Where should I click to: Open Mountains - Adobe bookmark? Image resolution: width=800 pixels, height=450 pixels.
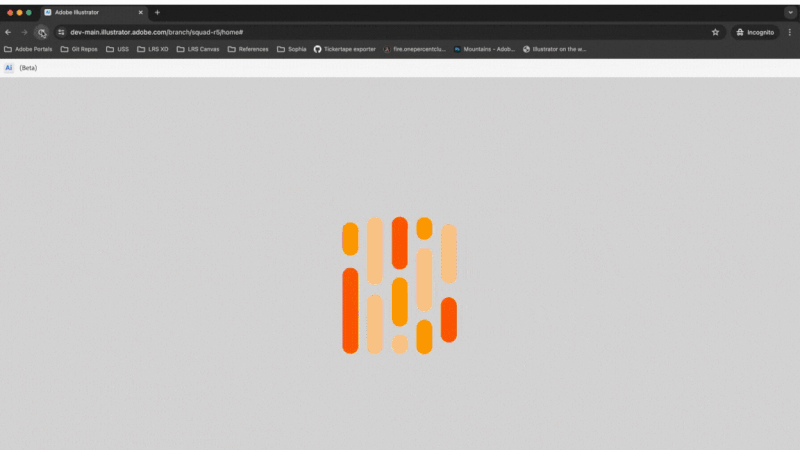(x=484, y=49)
